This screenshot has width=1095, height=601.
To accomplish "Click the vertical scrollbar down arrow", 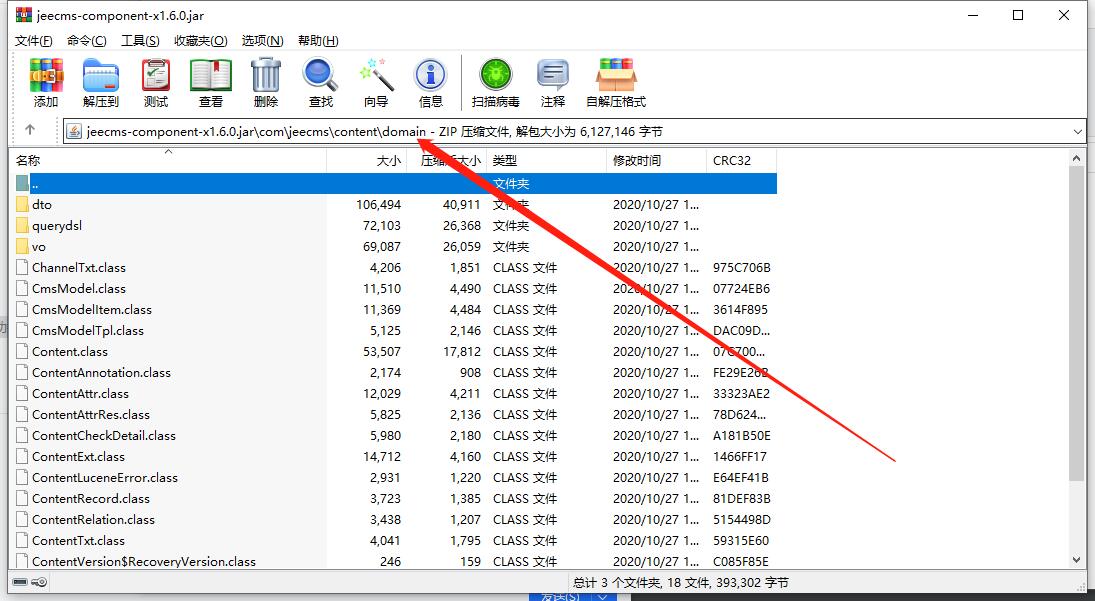I will (x=1077, y=560).
